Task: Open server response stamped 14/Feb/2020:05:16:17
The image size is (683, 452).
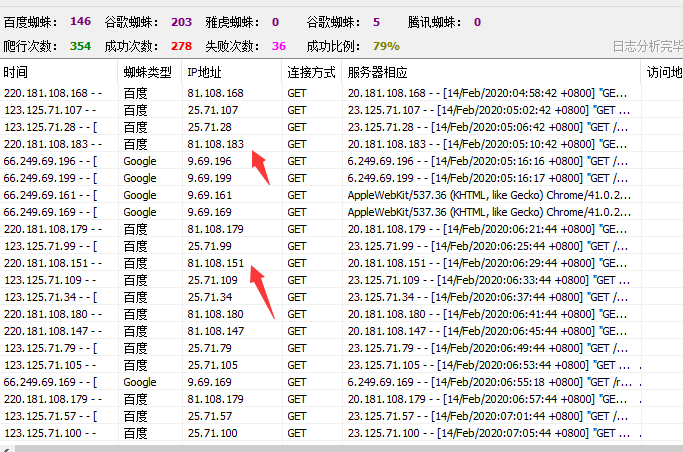Action: 488,178
